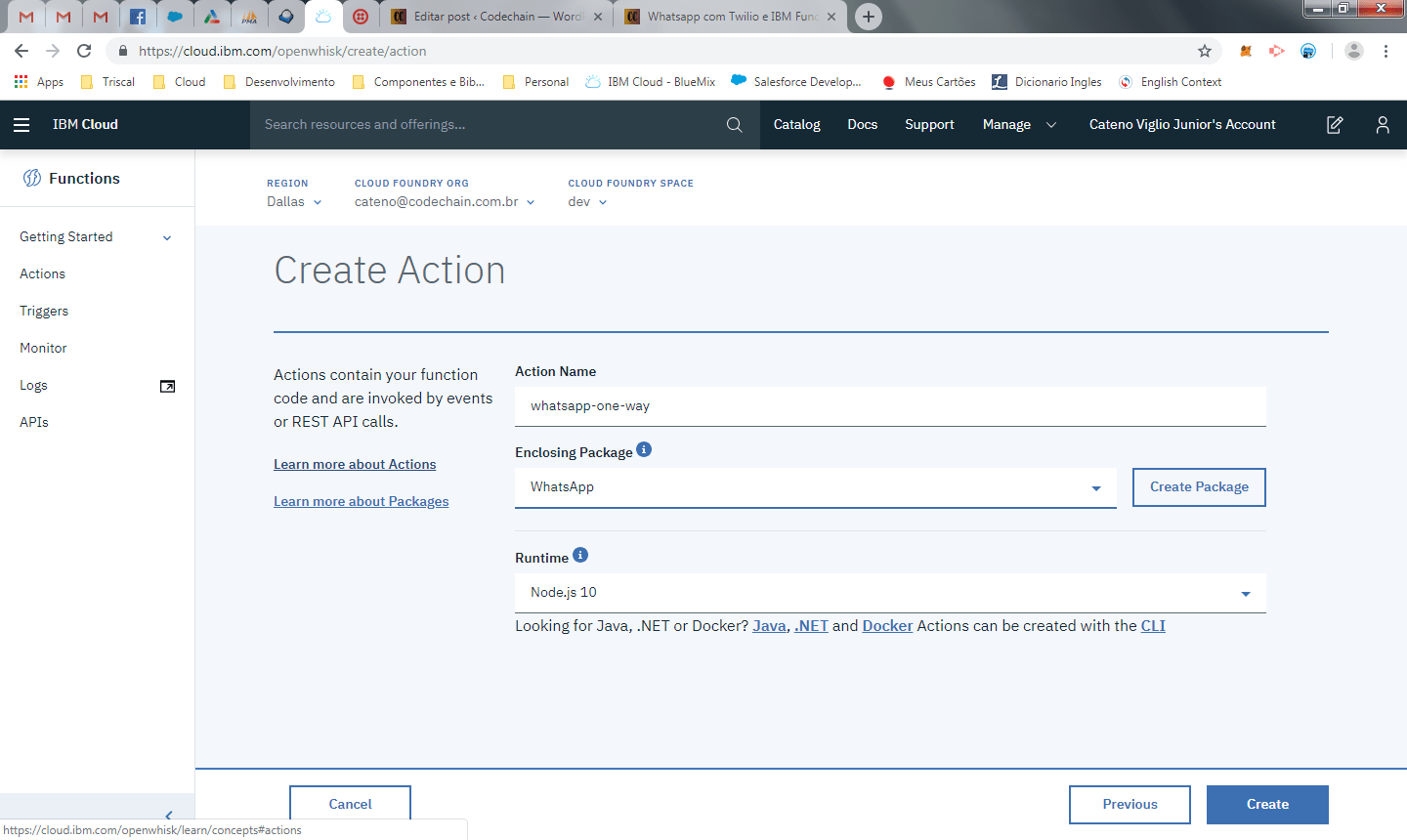Switch to the Facebook pinned tab
The width and height of the screenshot is (1407, 840).
138,17
